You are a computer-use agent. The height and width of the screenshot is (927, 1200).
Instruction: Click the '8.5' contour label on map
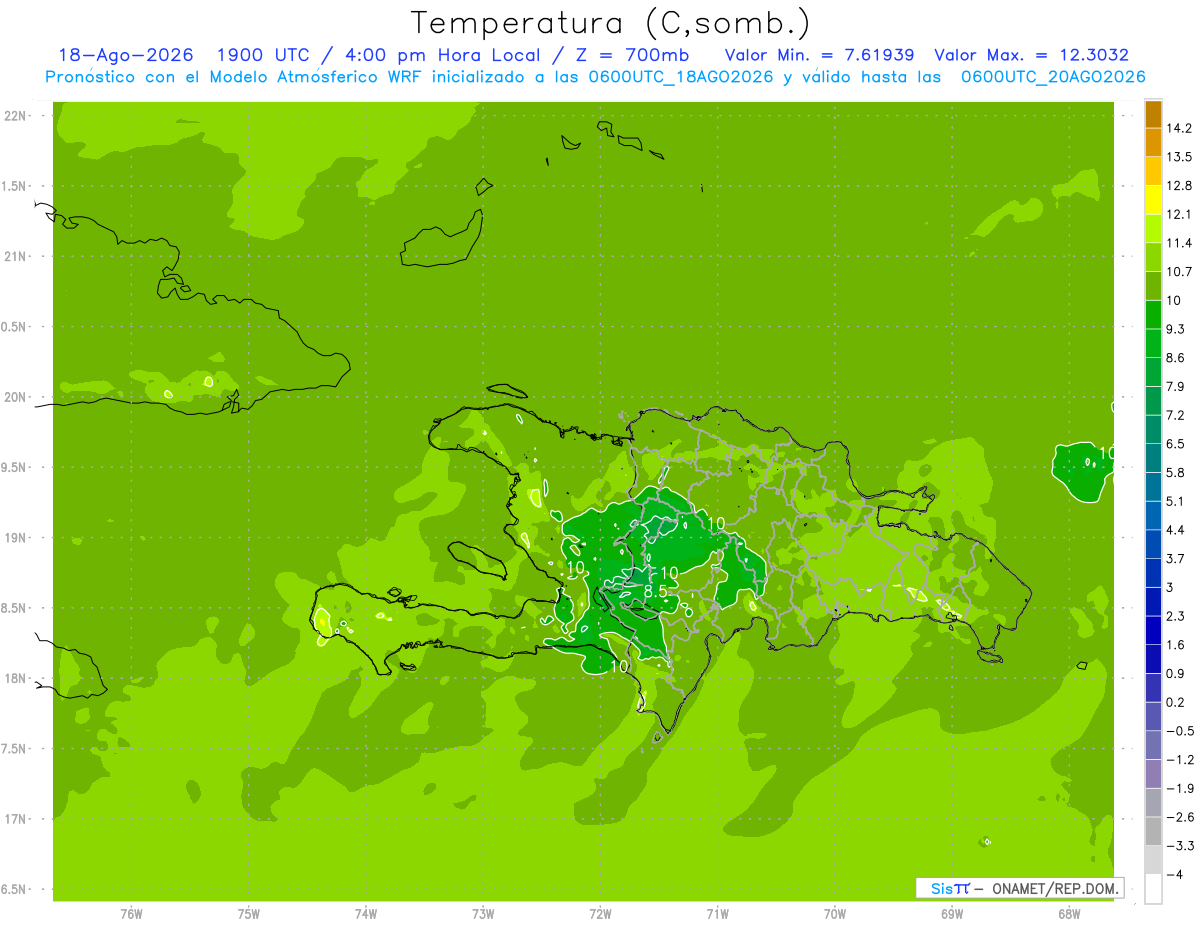click(x=655, y=591)
